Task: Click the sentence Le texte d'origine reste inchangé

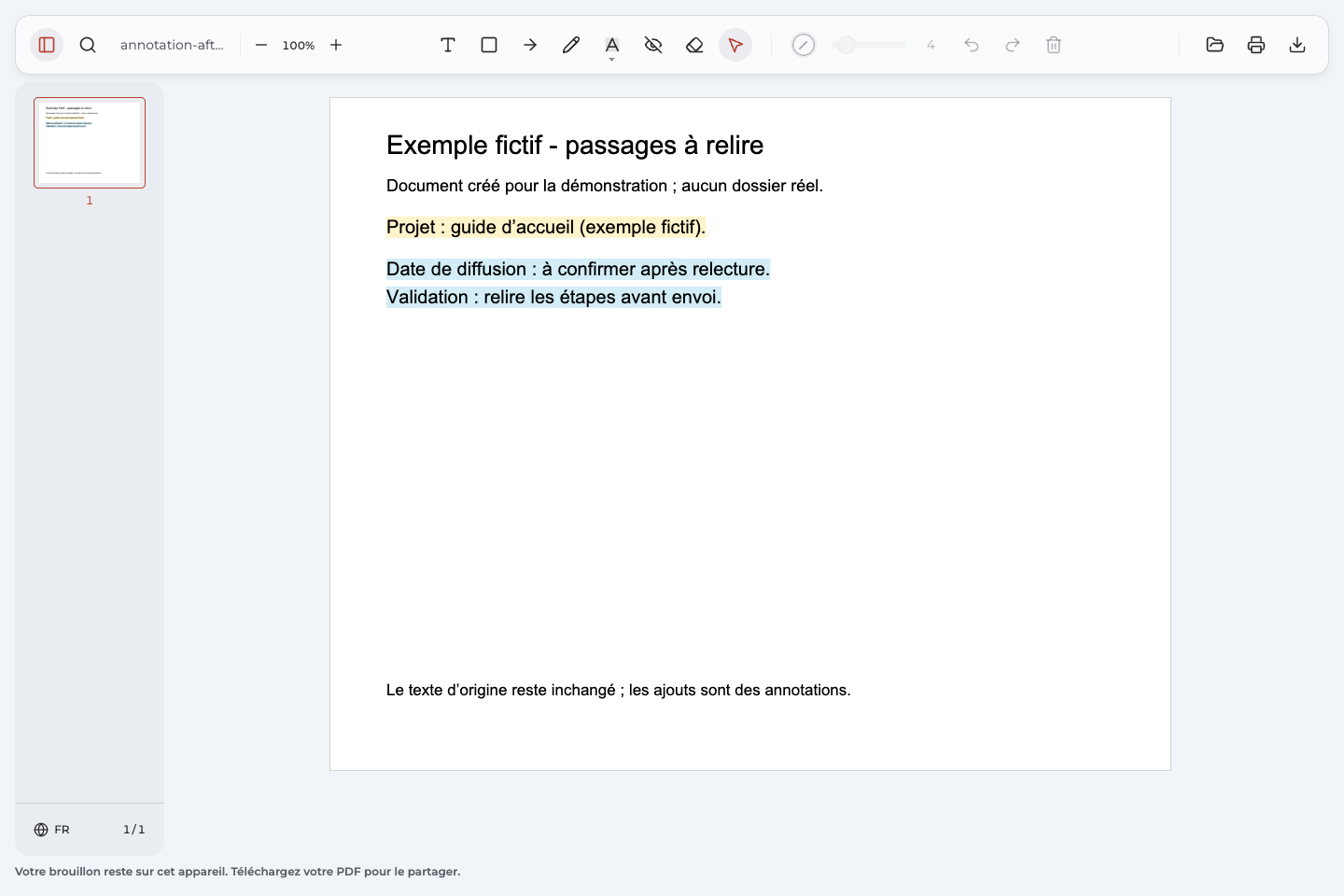Action: tap(619, 690)
